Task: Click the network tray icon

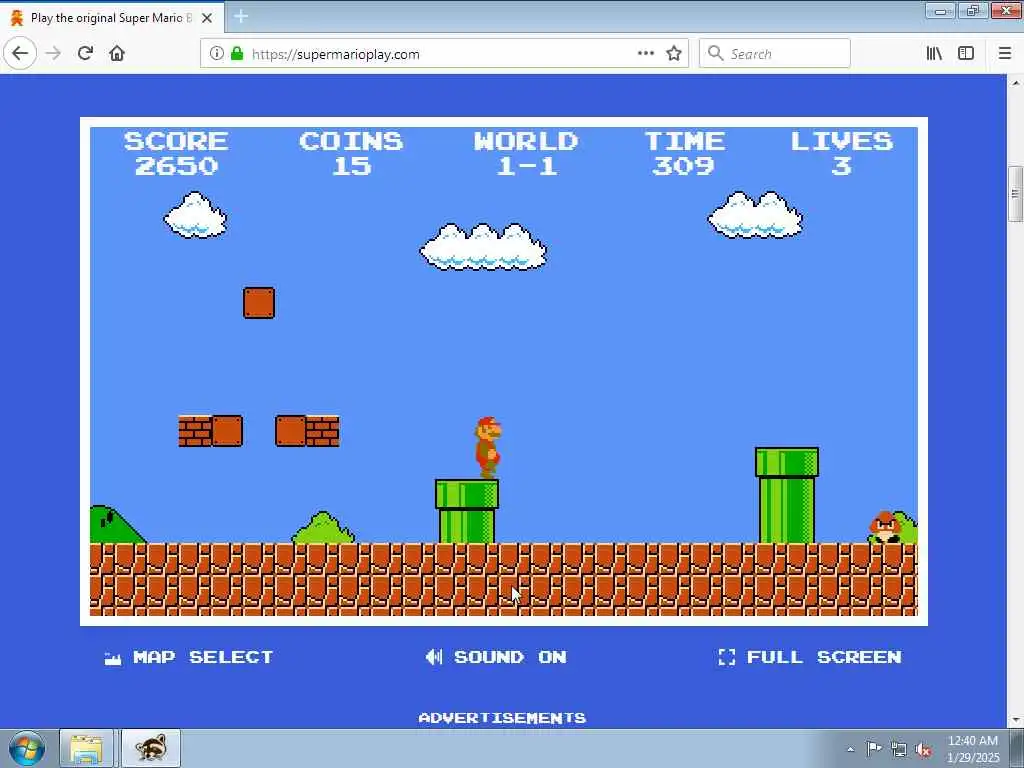Action: [899, 749]
